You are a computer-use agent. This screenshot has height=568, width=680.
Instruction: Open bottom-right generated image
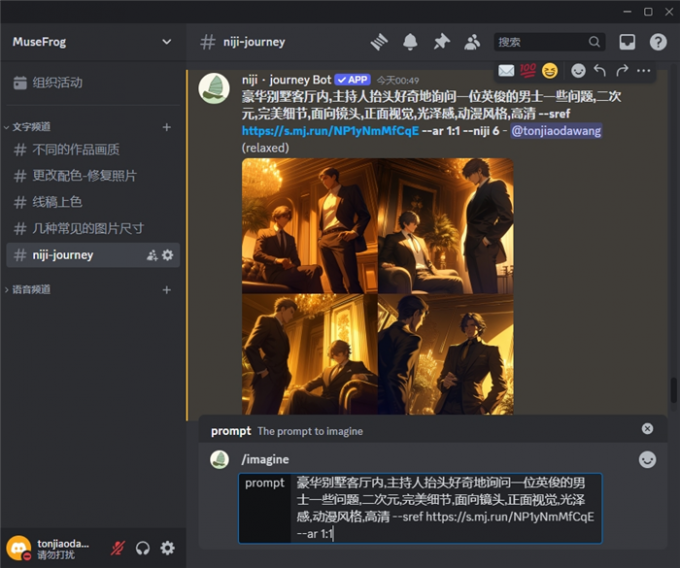445,354
